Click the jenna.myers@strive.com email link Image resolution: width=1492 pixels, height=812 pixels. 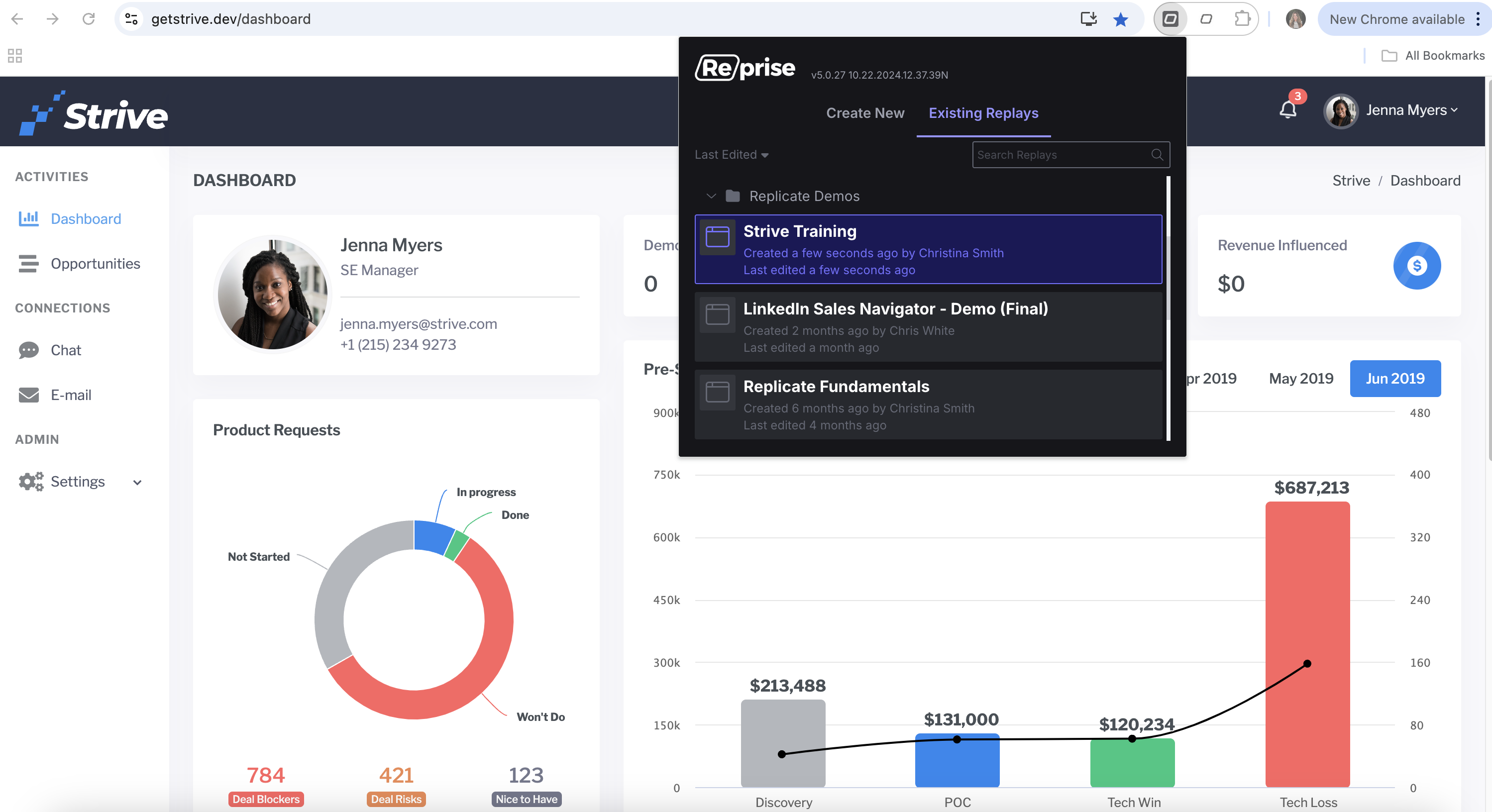click(418, 323)
